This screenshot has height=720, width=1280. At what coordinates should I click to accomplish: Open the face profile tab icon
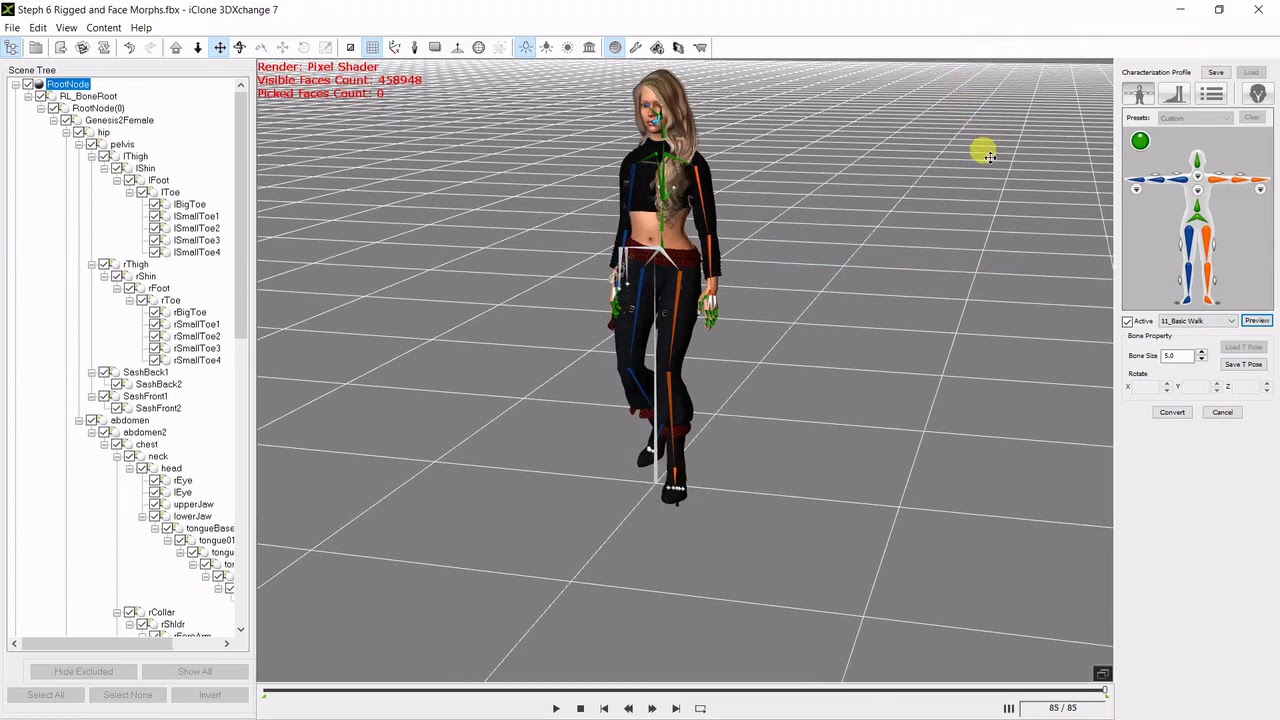(1257, 94)
